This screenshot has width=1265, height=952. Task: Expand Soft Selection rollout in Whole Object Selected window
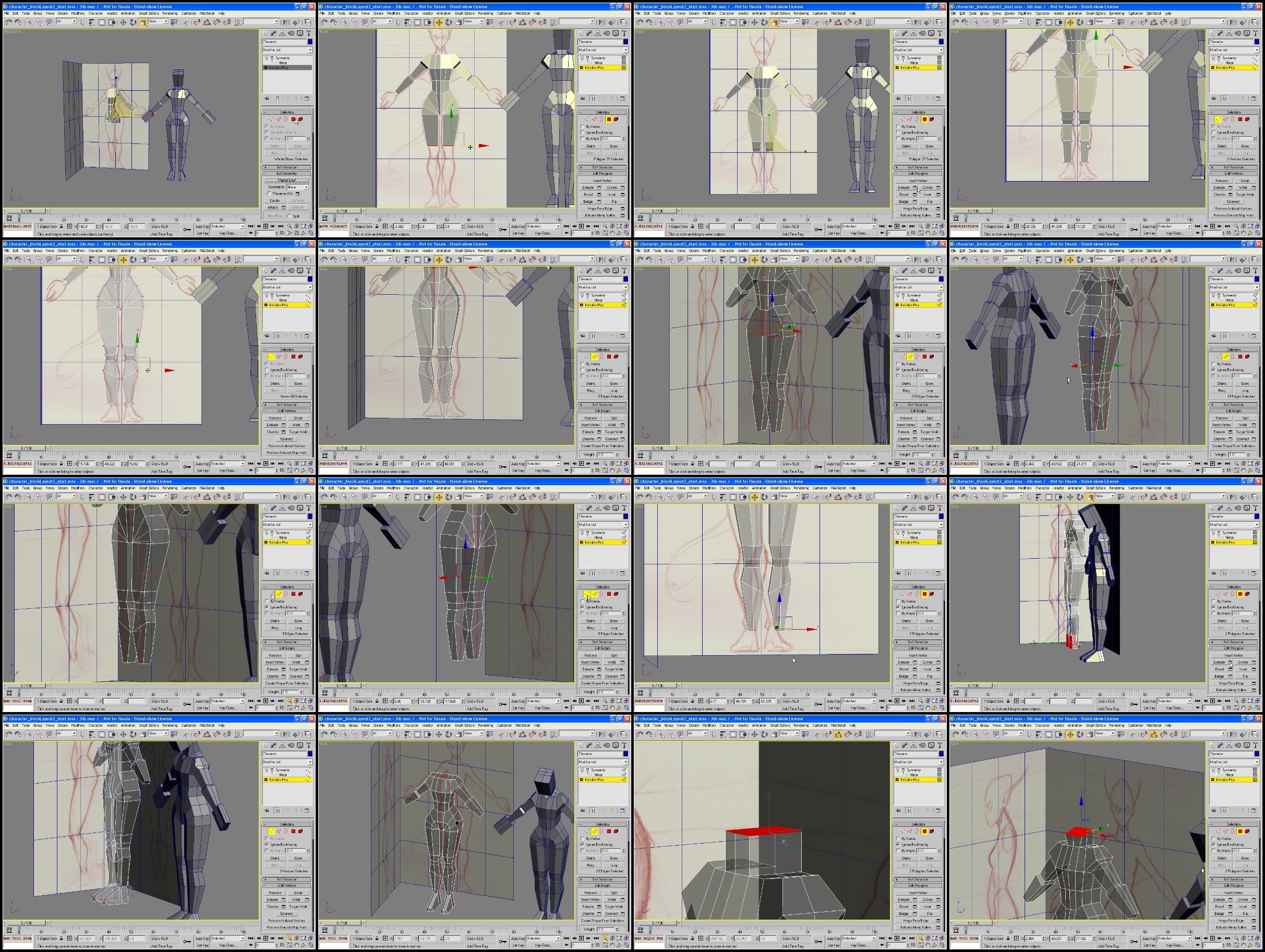pyautogui.click(x=287, y=167)
